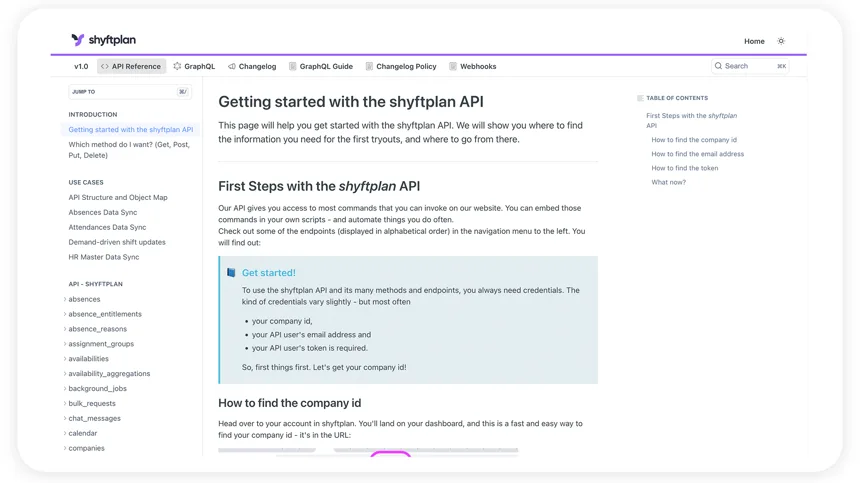Image resolution: width=860 pixels, height=483 pixels.
Task: Open 'Which method do I want?' page
Action: [x=129, y=150]
